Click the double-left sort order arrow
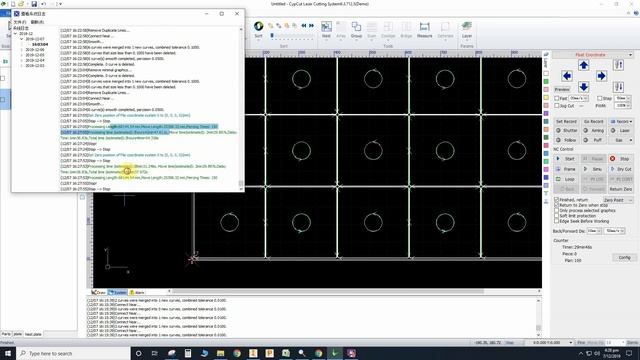Viewport: 640px width, 360px height. [x=304, y=26]
